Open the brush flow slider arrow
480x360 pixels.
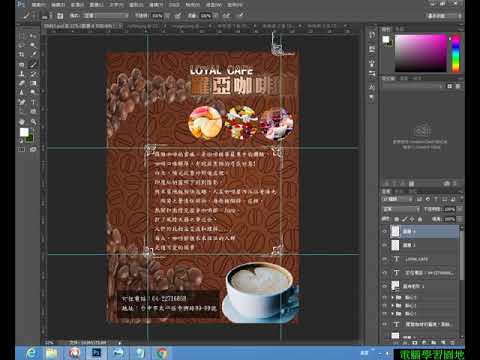click(x=216, y=16)
